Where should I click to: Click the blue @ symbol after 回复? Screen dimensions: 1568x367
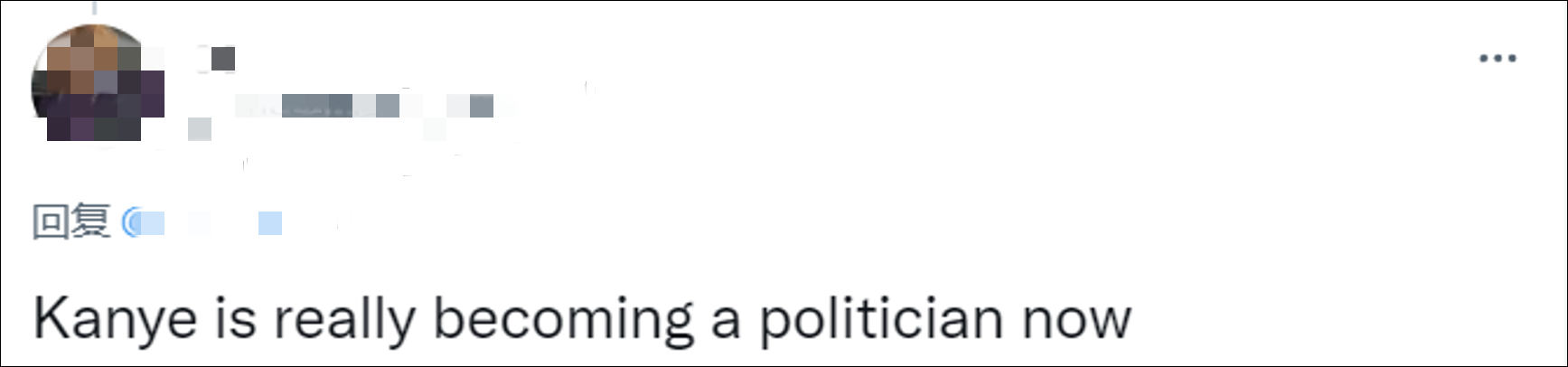(133, 222)
